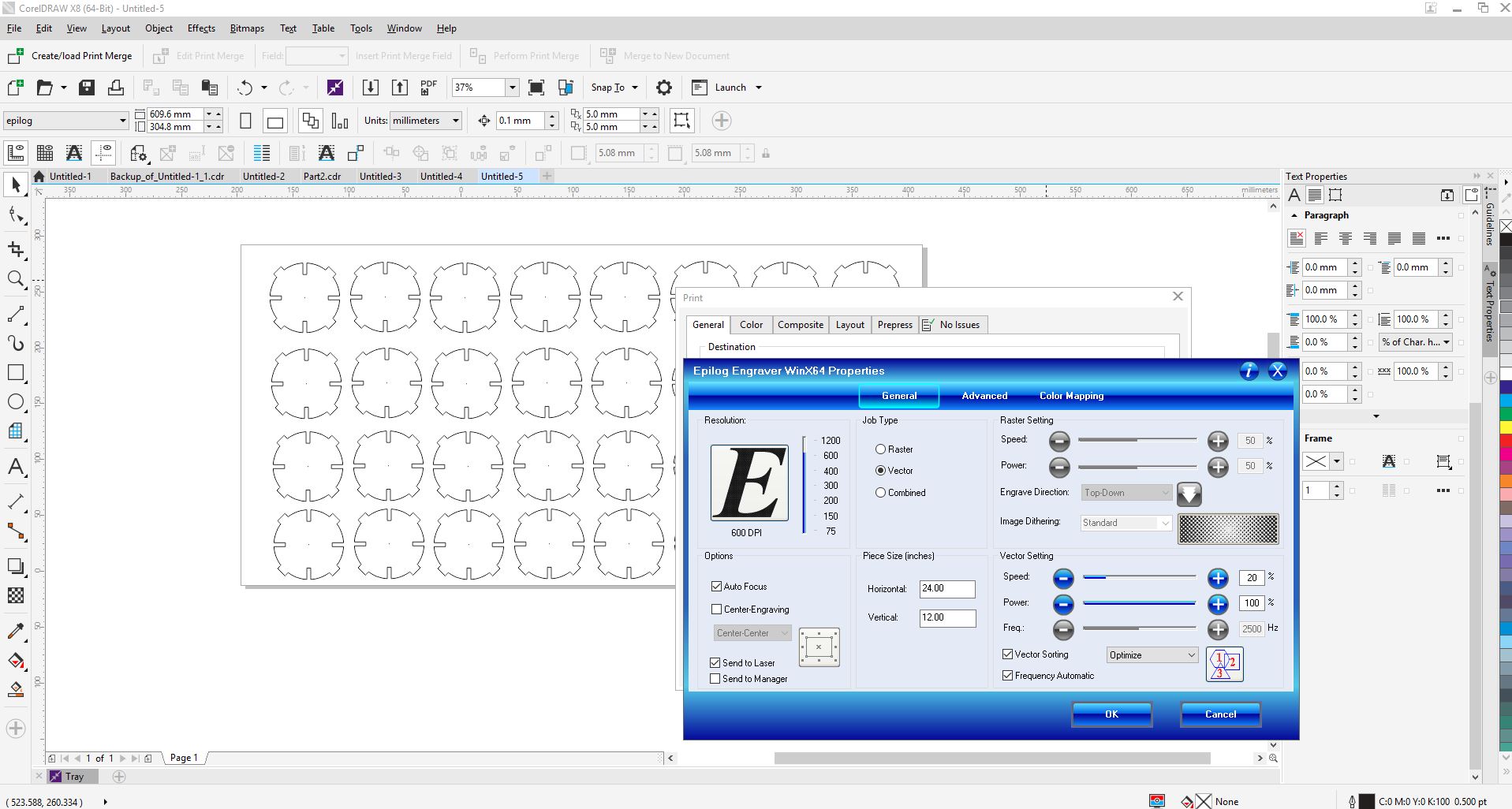
Task: Open the % of Char. height dropdown
Action: pyautogui.click(x=1416, y=341)
